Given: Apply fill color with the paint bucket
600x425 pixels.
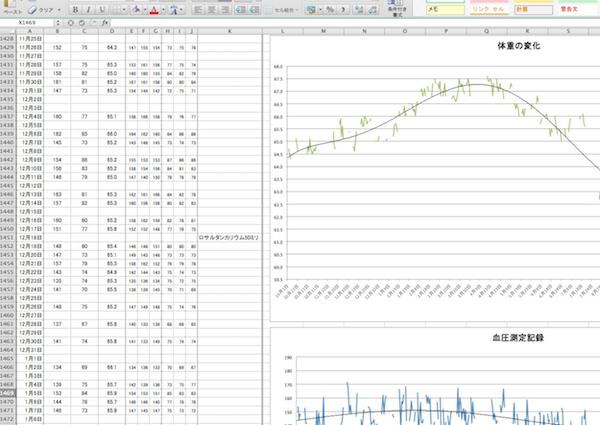Looking at the screenshot, I should point(136,10).
